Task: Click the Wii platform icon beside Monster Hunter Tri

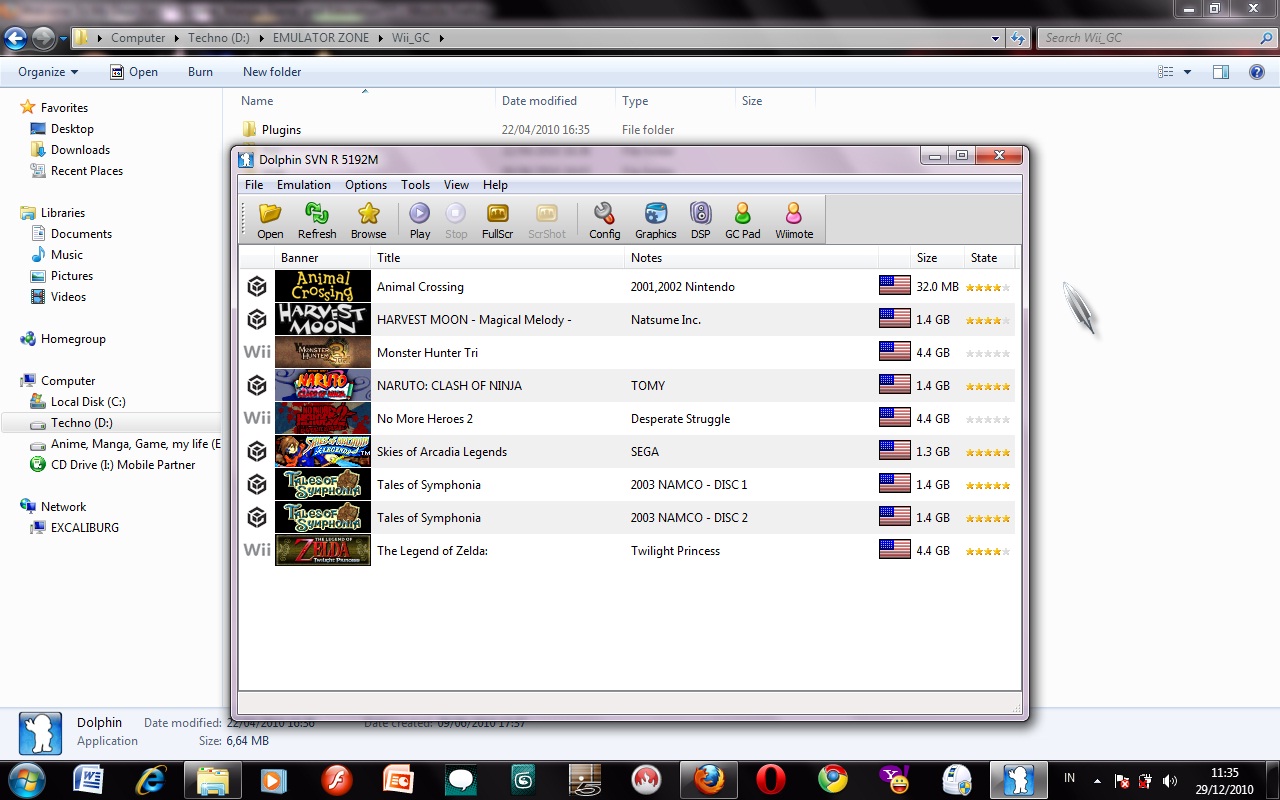Action: coord(257,352)
